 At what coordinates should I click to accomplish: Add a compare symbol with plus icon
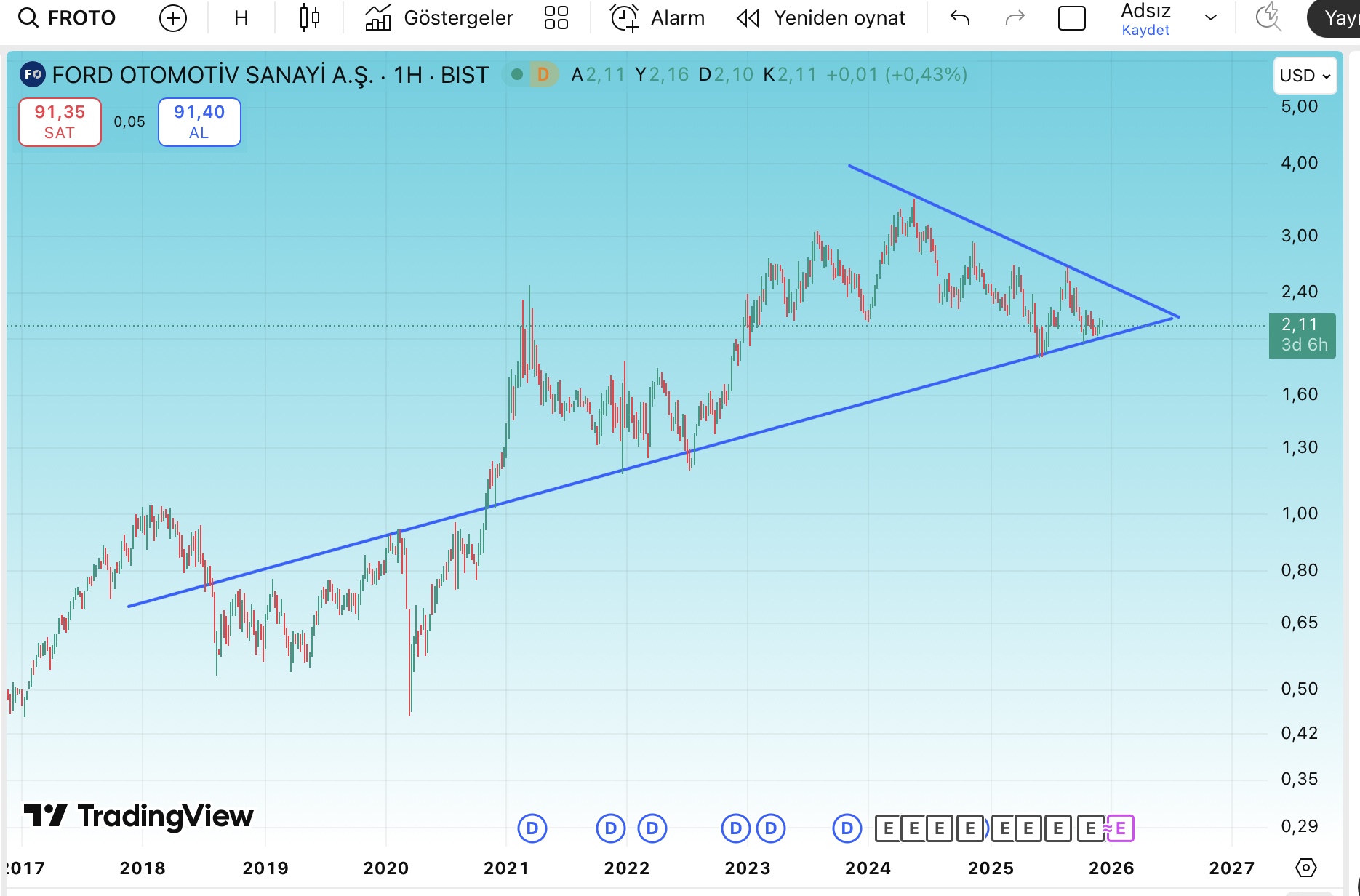[x=173, y=17]
